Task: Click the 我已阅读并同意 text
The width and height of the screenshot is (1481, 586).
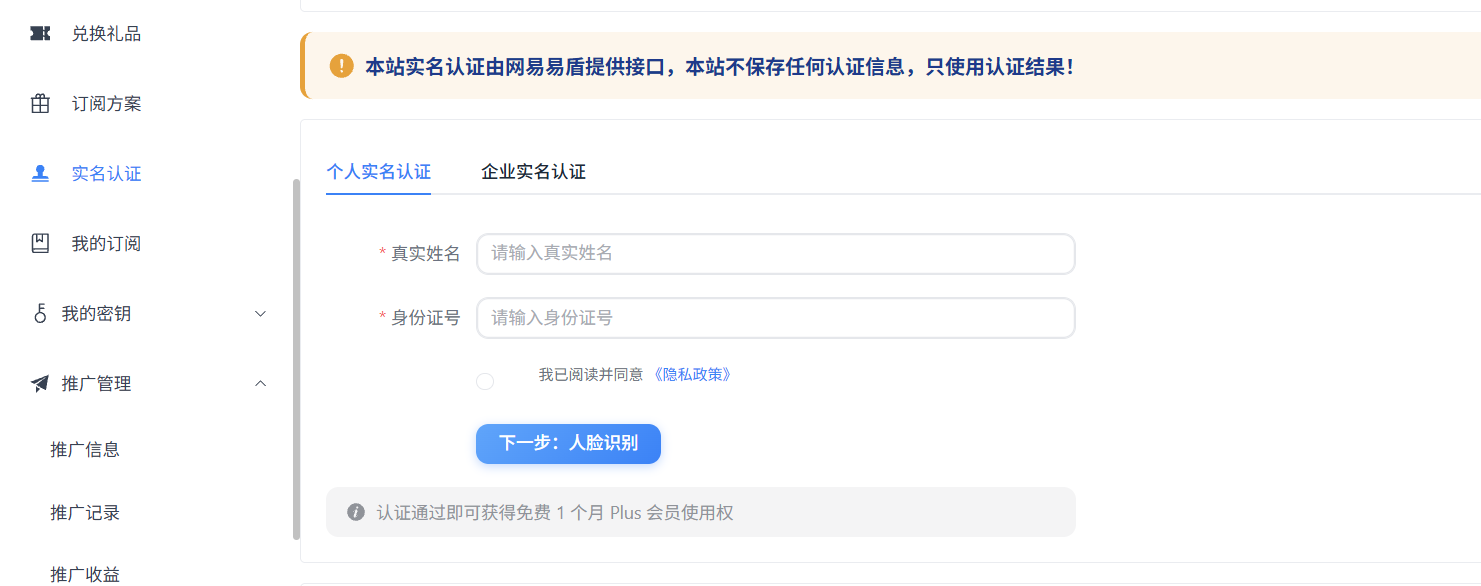Action: pos(591,375)
